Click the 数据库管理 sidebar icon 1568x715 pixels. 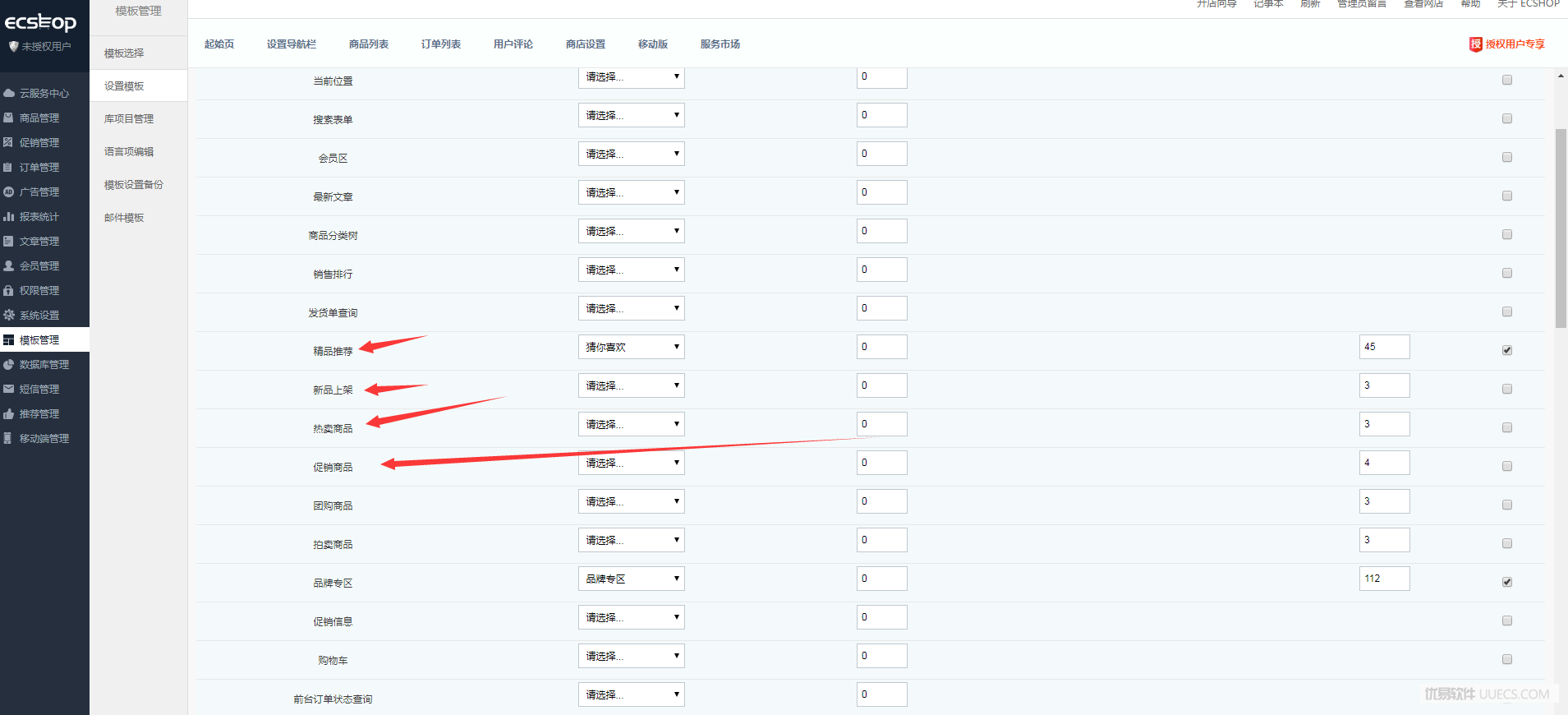pyautogui.click(x=9, y=365)
